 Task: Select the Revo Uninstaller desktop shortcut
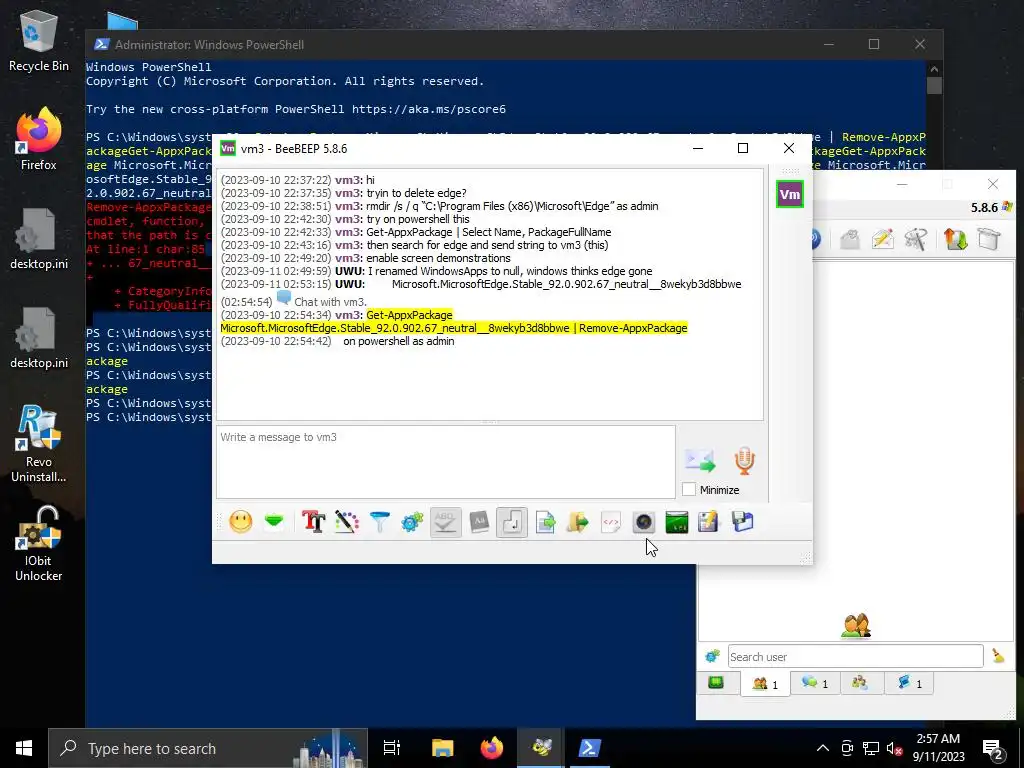coord(39,444)
